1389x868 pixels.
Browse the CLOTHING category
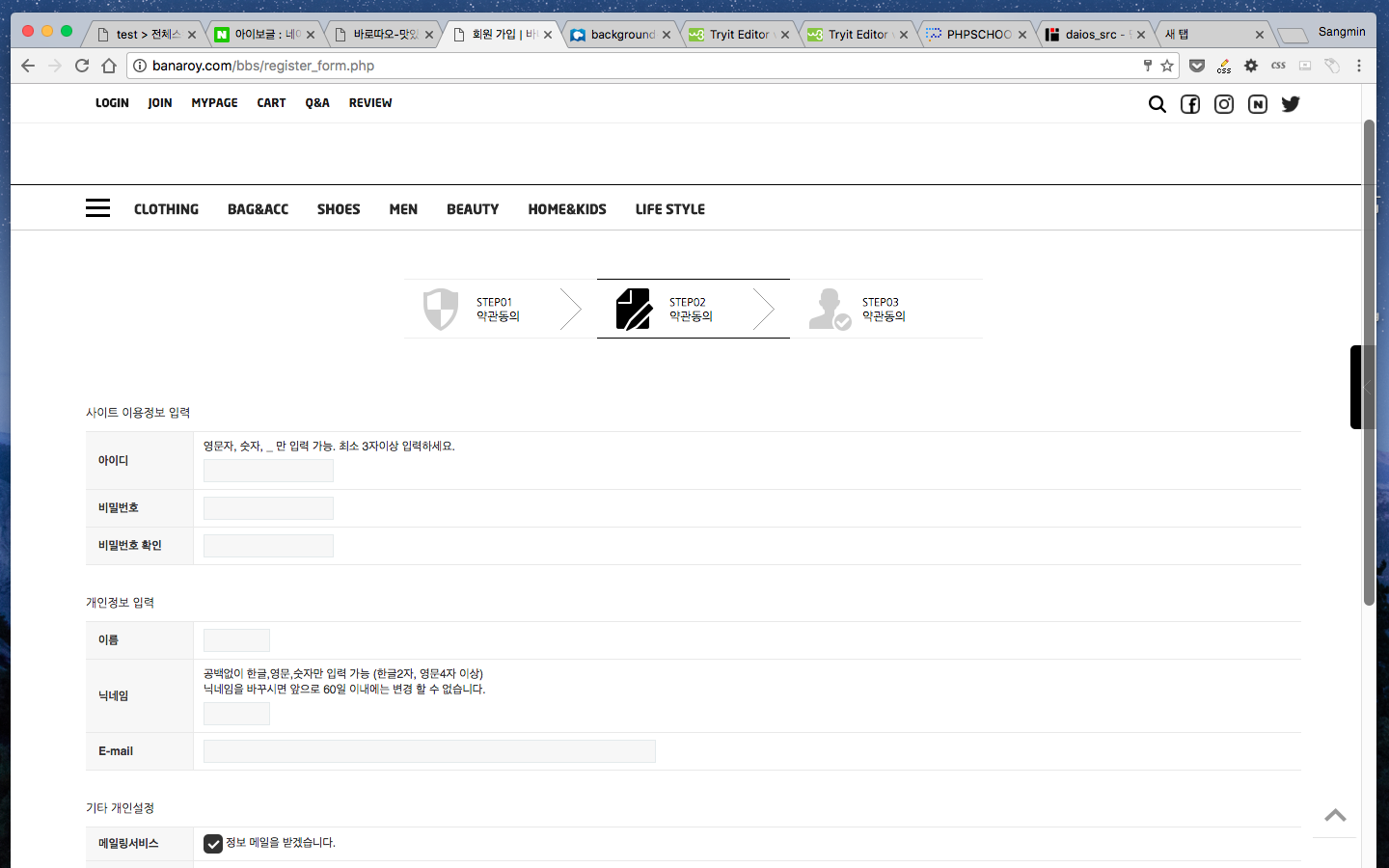pyautogui.click(x=166, y=209)
